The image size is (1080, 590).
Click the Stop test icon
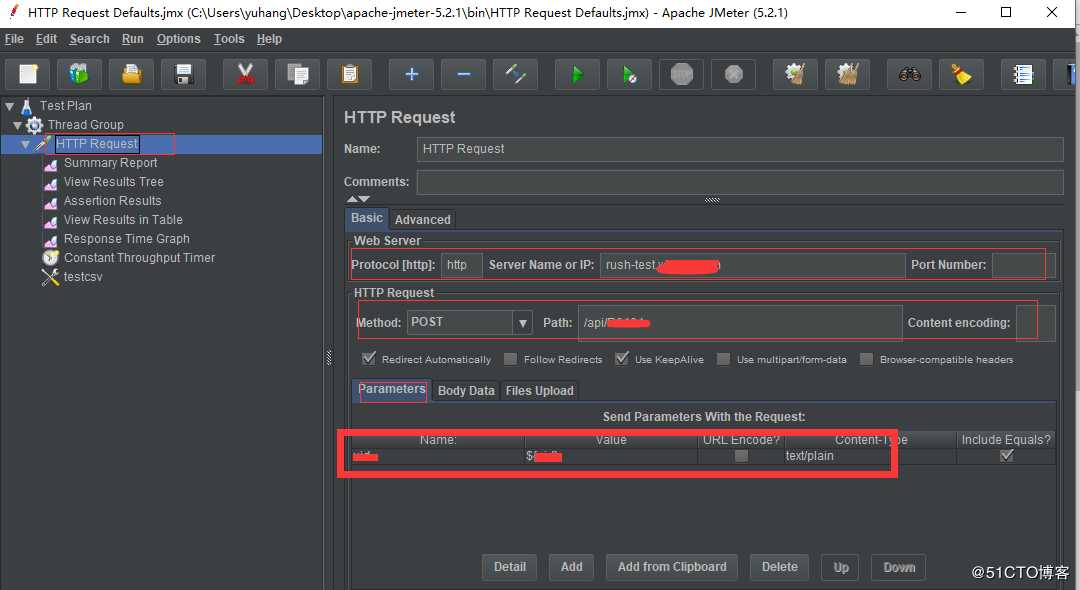[x=681, y=74]
